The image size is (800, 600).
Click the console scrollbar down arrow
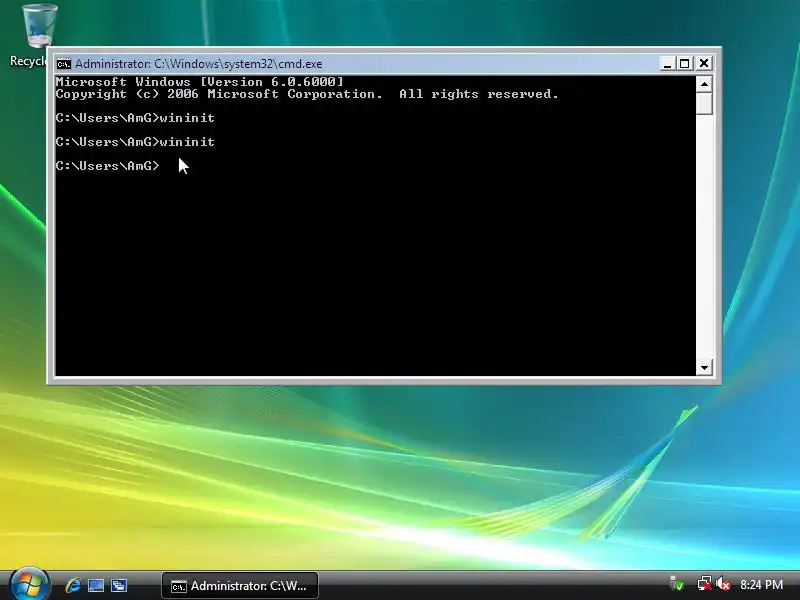(x=705, y=367)
